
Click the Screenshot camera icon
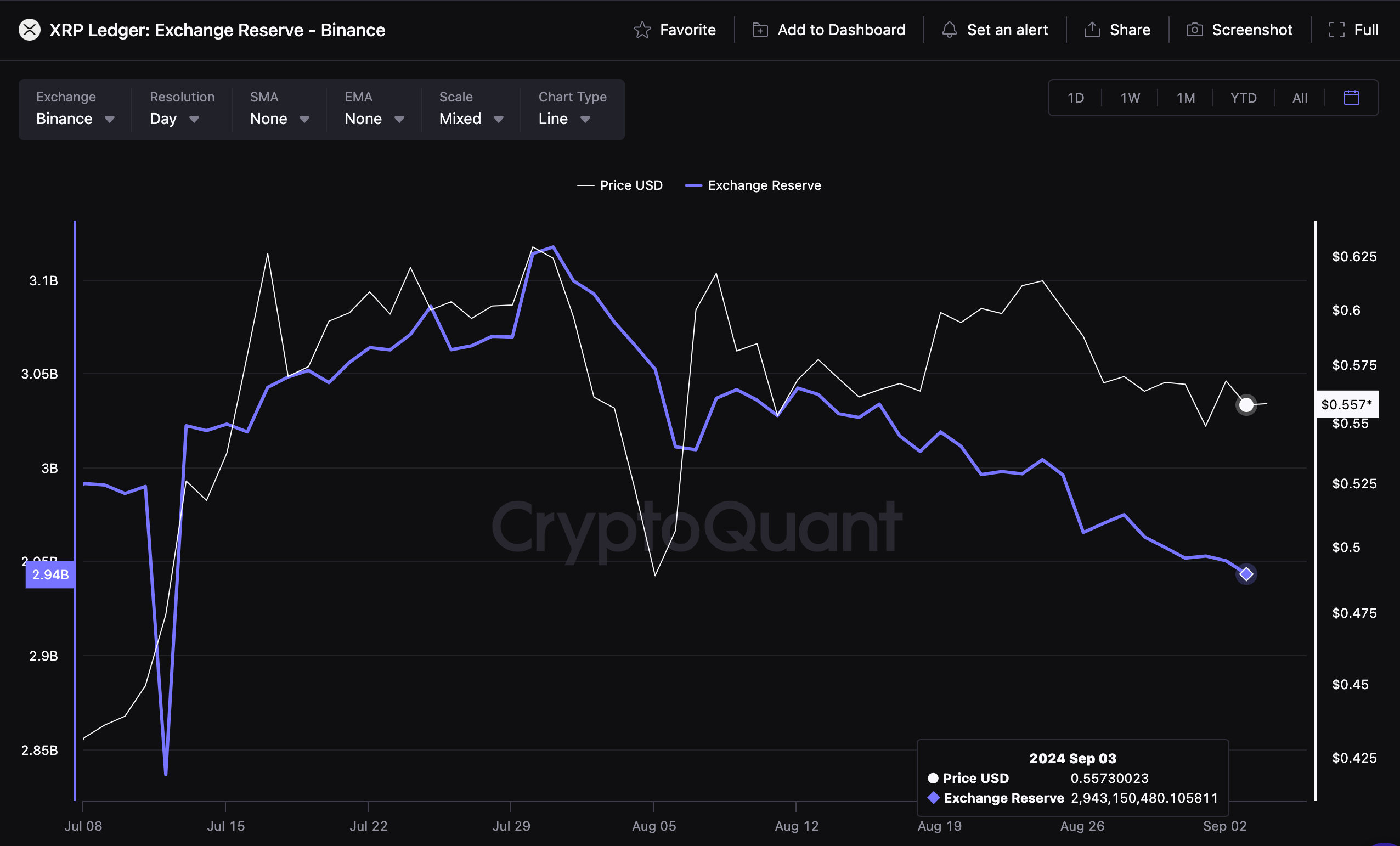(x=1194, y=30)
